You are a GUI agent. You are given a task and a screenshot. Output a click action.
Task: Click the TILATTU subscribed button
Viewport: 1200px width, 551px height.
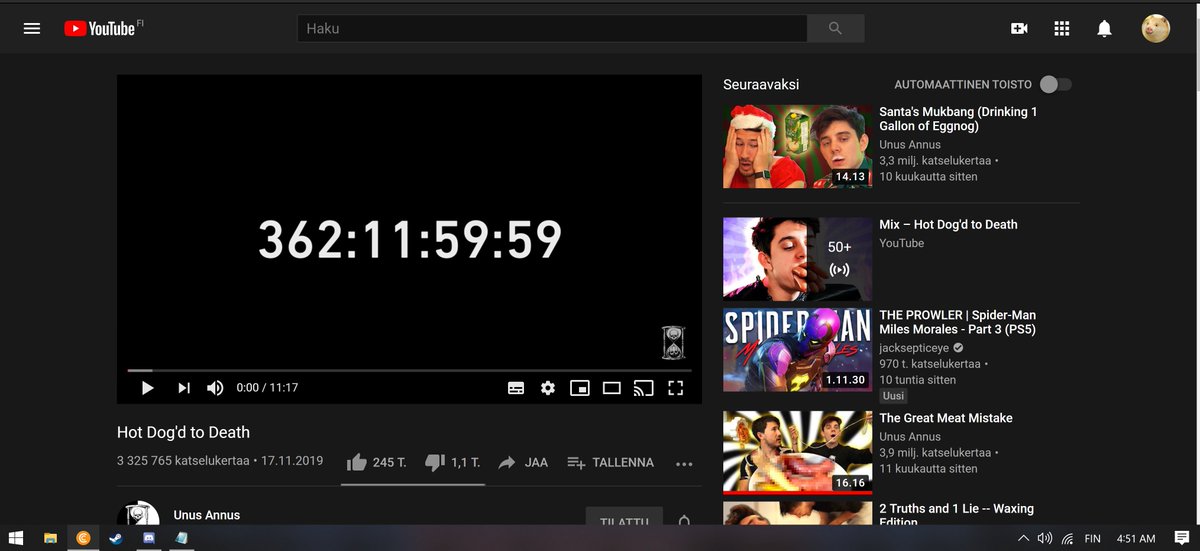624,517
